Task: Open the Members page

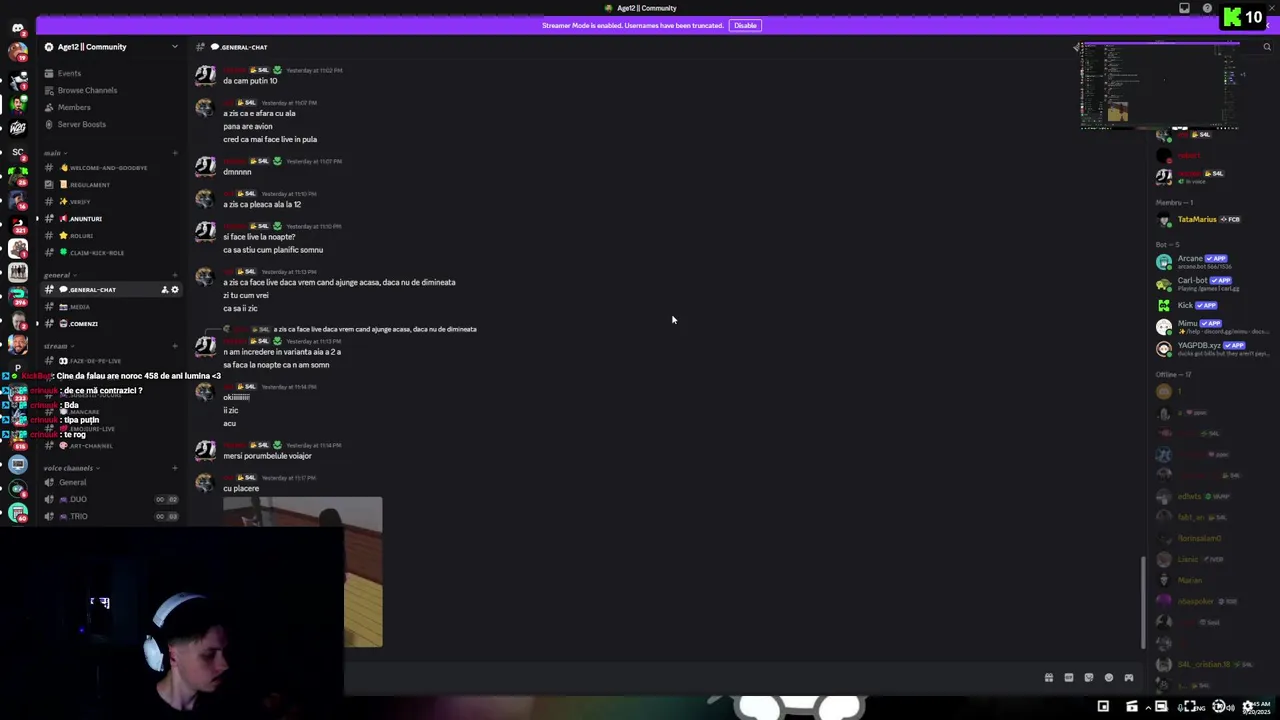Action: [x=110, y=107]
